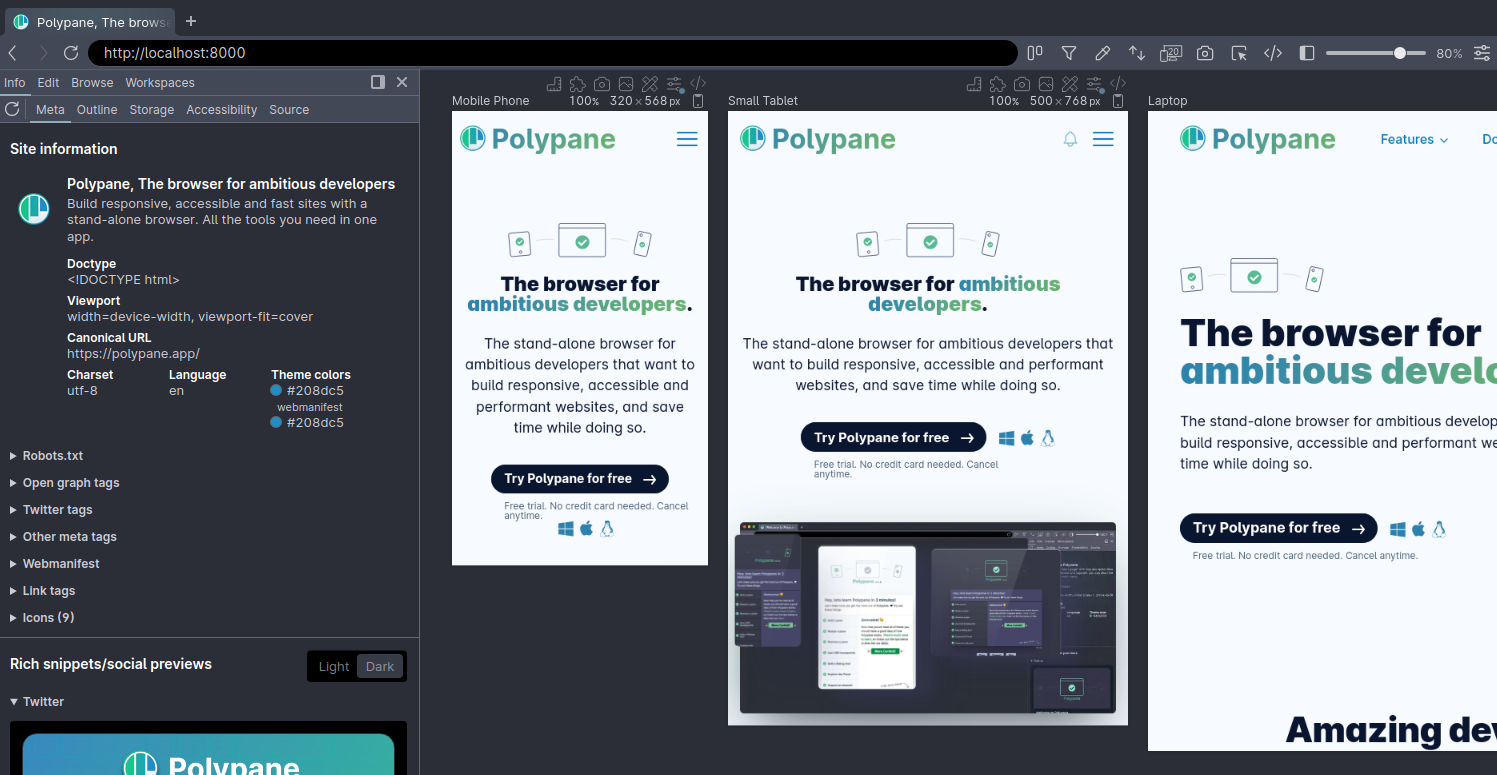Image resolution: width=1497 pixels, height=775 pixels.
Task: Switch to the Storage tab
Action: point(152,109)
